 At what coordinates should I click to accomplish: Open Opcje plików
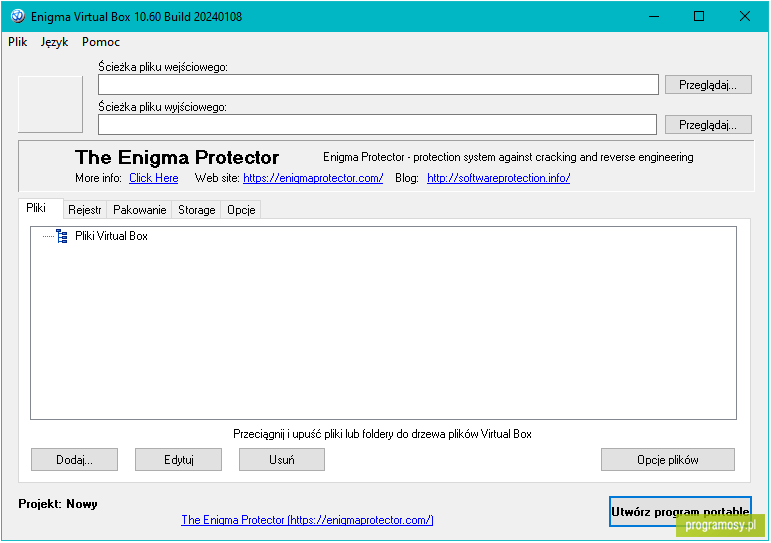click(x=668, y=459)
